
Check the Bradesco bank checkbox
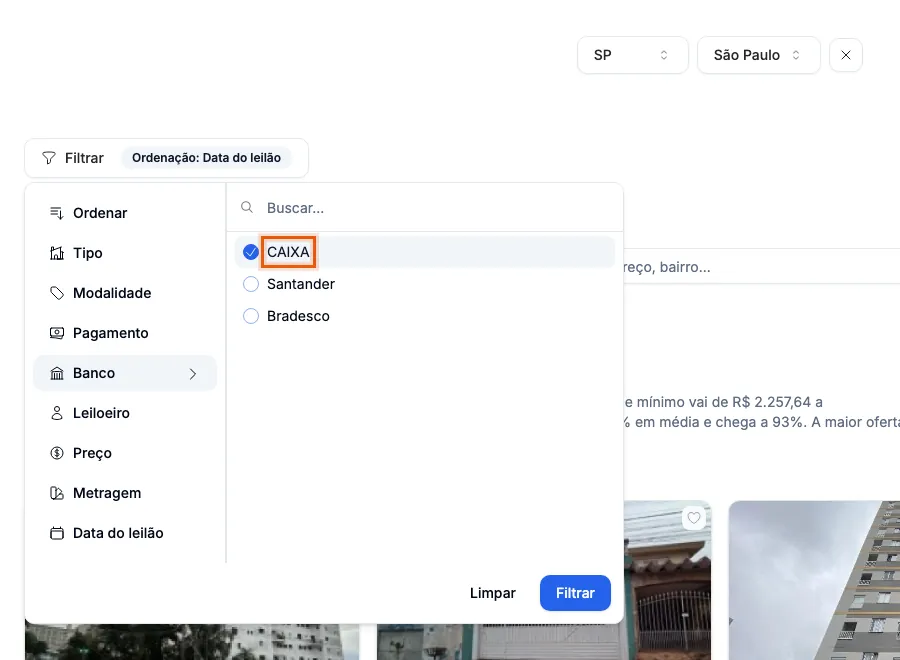pos(251,316)
